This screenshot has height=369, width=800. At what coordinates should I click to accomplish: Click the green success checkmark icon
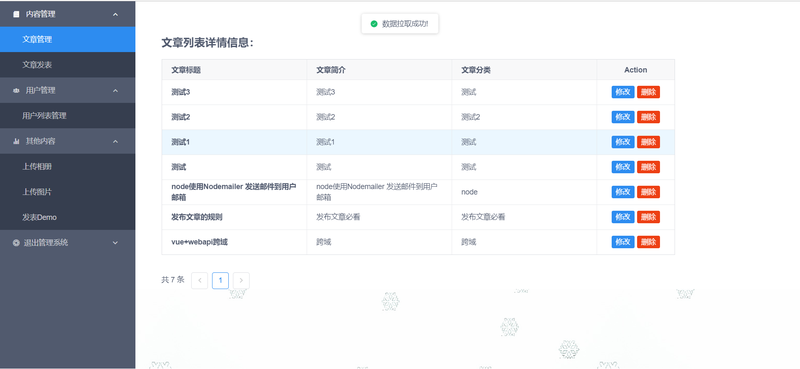374,24
